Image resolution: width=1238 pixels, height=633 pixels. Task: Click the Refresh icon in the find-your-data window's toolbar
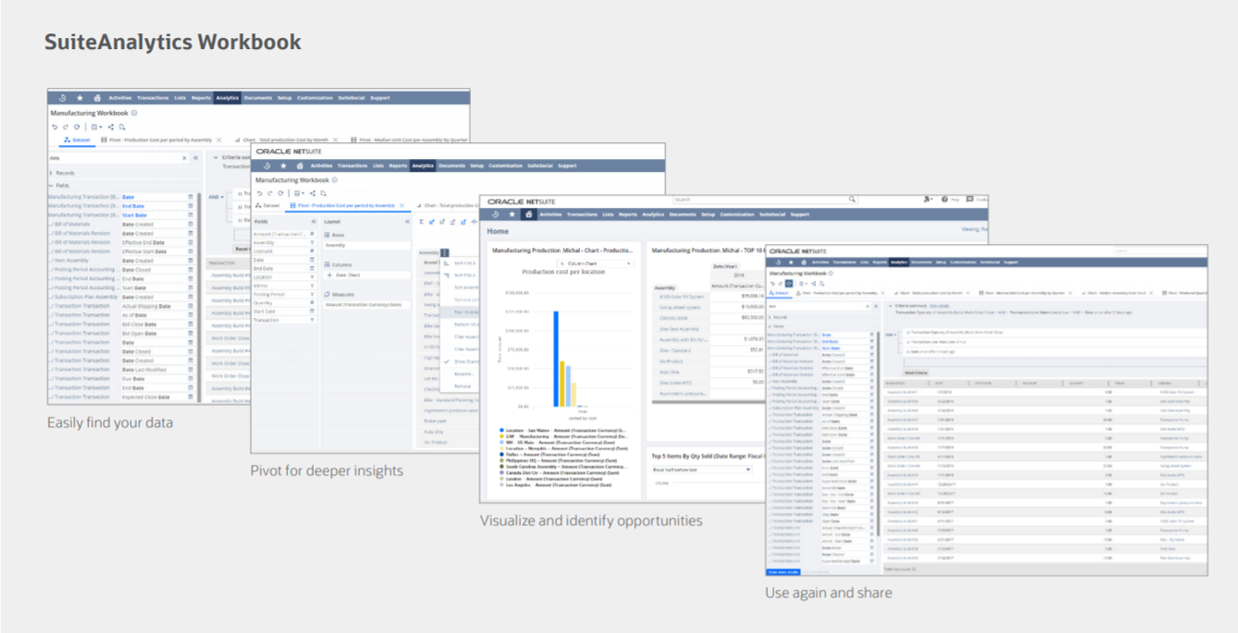[77, 127]
